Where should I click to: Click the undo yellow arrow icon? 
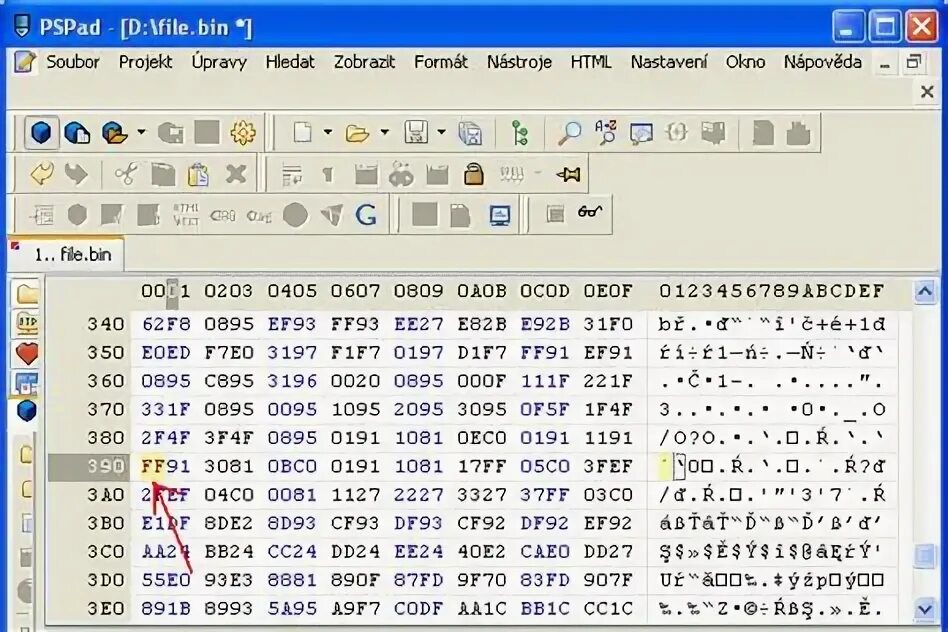41,174
